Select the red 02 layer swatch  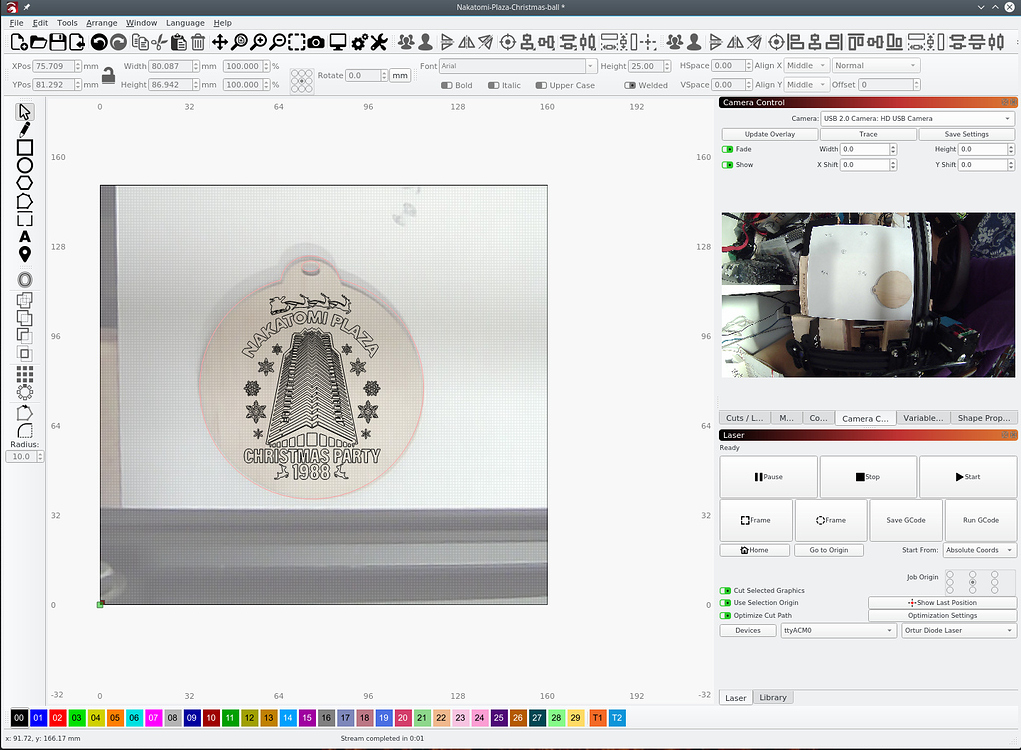coord(57,717)
